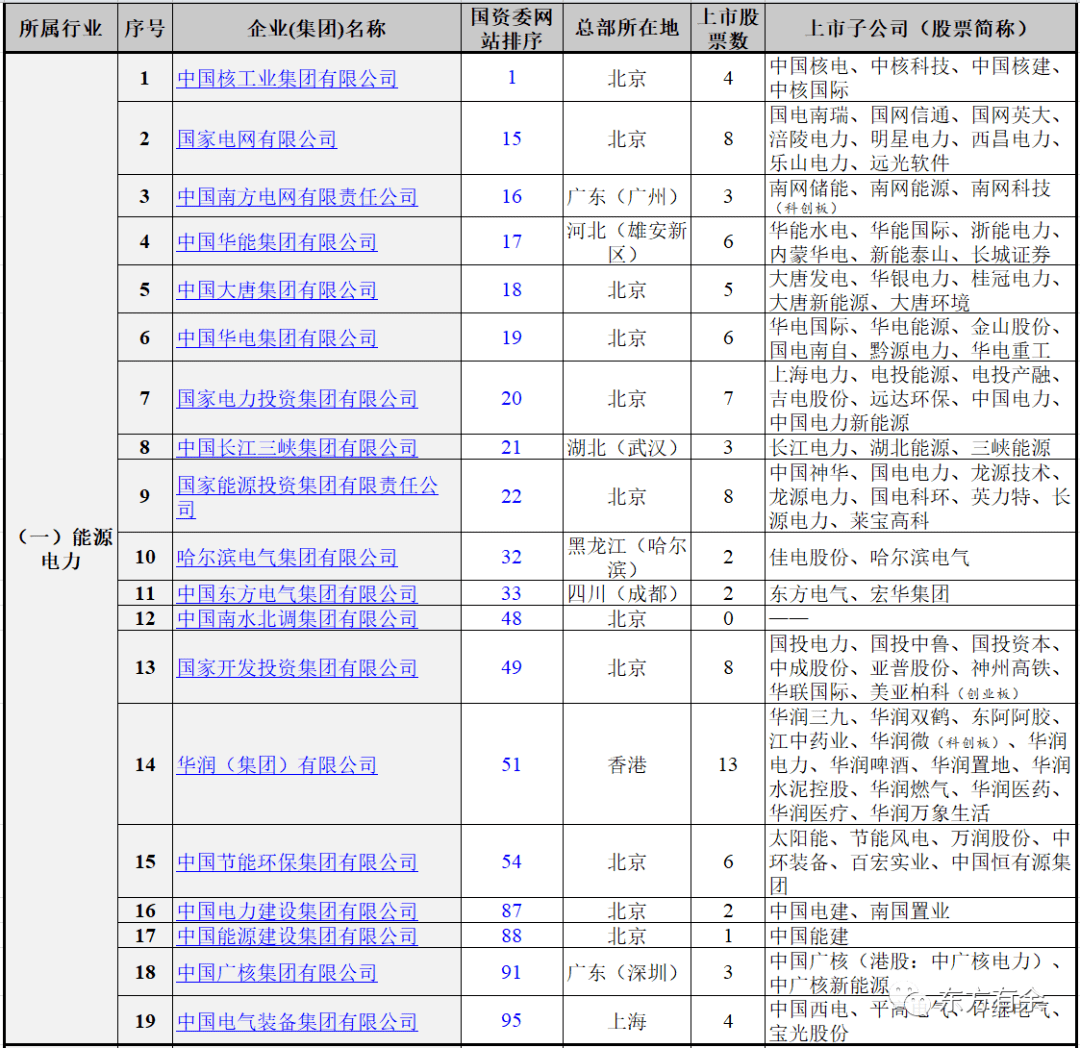Open the 中国电气装备集团有限公司 link
The image size is (1080, 1048).
297,1021
